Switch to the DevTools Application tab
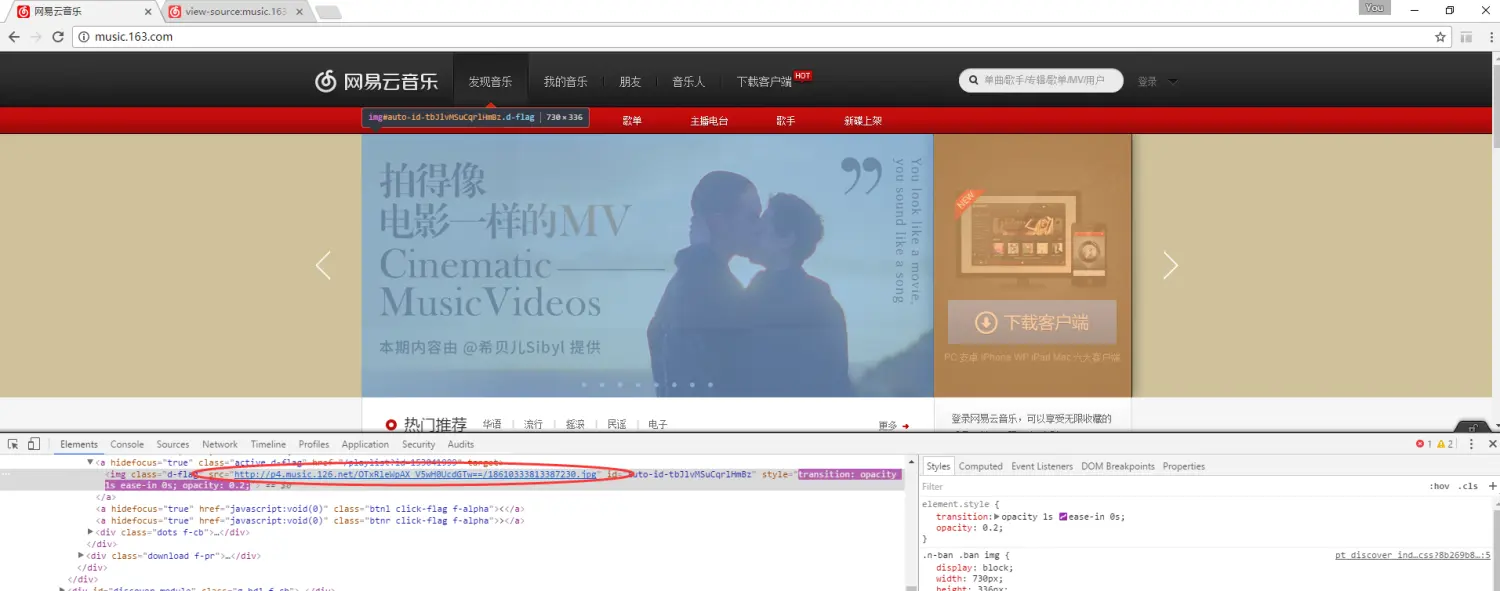Image resolution: width=1500 pixels, height=591 pixels. pyautogui.click(x=365, y=444)
